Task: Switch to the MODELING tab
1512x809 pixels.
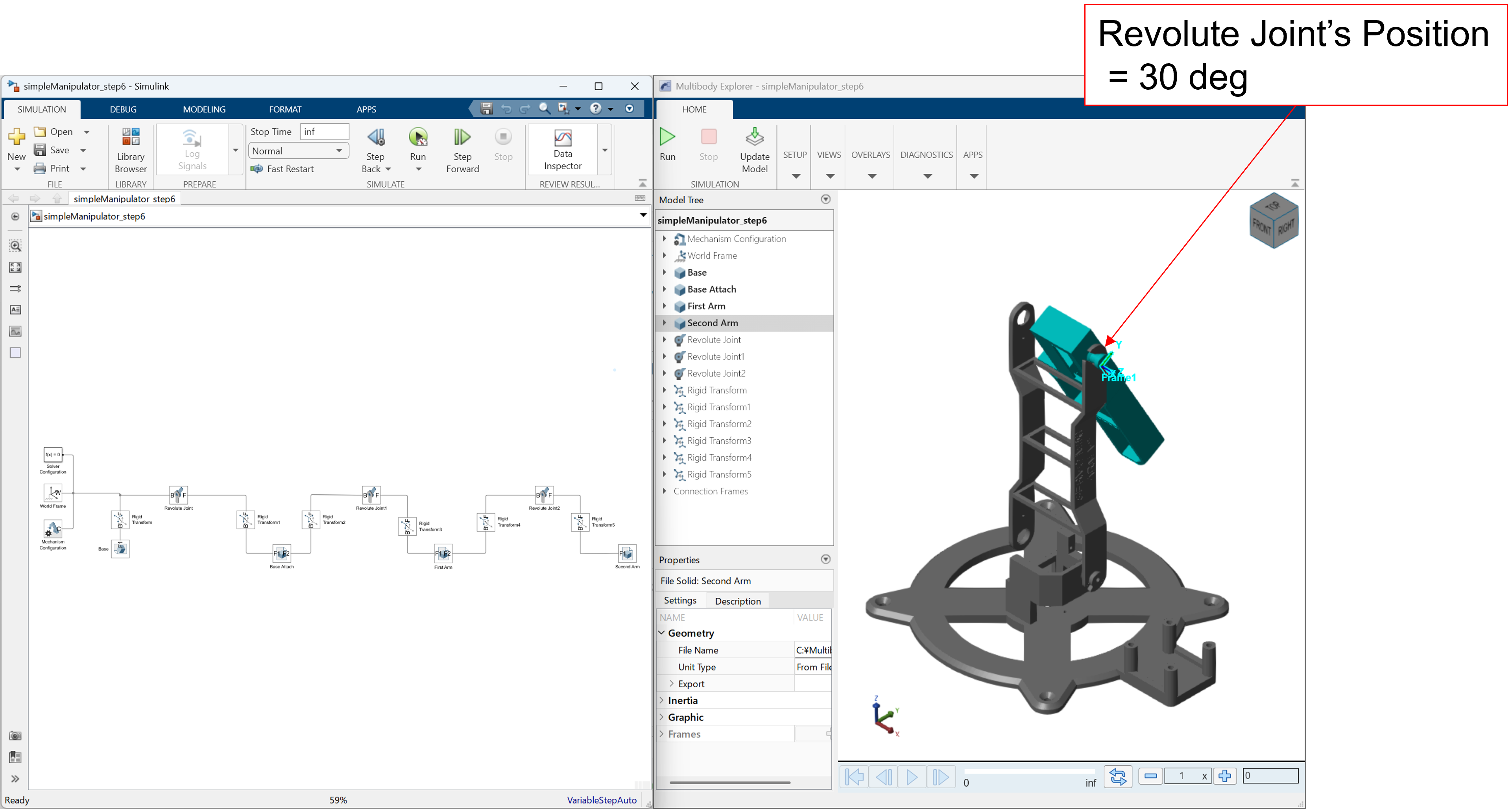Action: pyautogui.click(x=204, y=109)
